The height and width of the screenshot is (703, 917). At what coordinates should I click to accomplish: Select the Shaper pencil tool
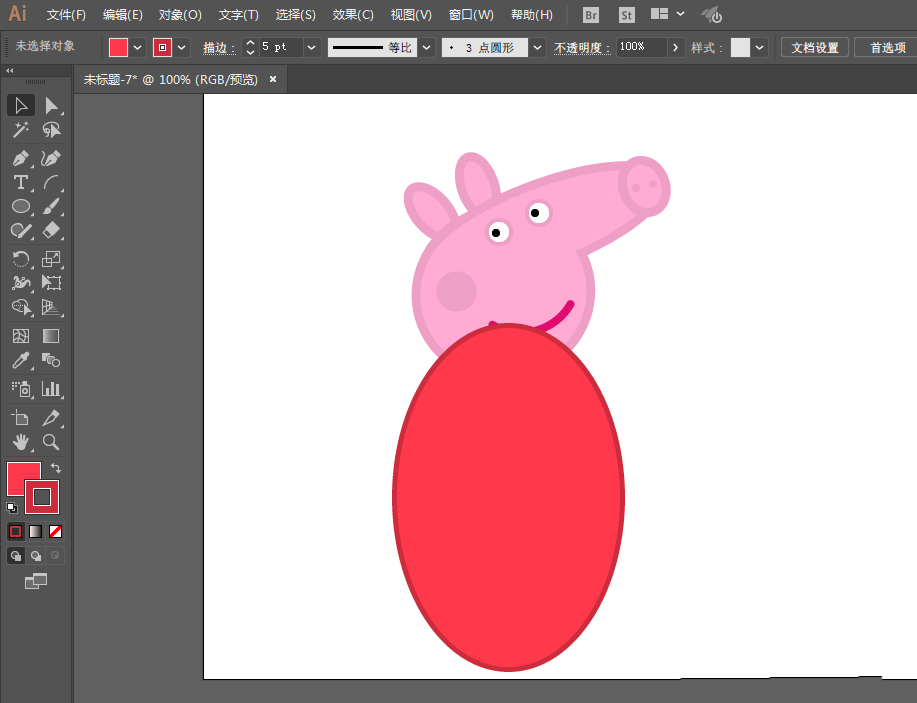click(x=21, y=230)
